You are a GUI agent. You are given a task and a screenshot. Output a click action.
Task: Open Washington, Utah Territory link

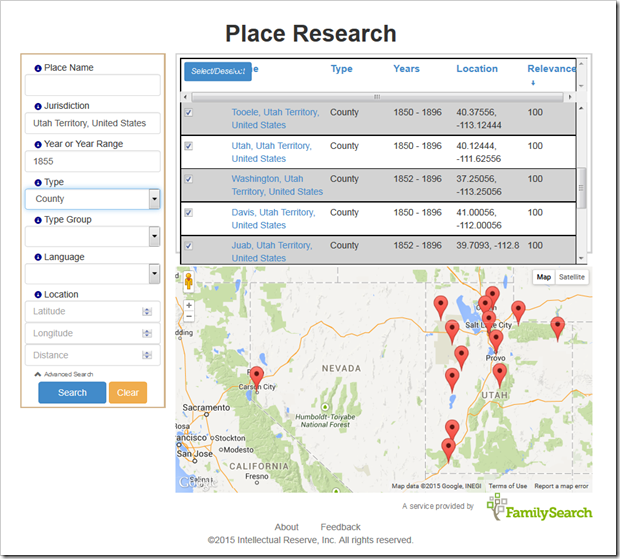pyautogui.click(x=277, y=185)
